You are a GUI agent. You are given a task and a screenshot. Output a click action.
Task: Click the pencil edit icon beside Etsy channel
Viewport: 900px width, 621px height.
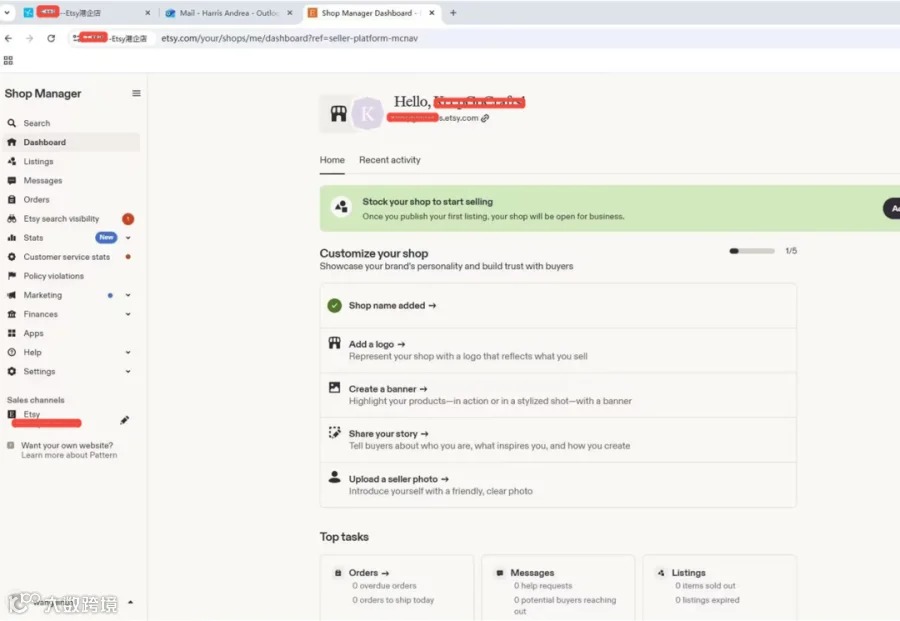(125, 420)
